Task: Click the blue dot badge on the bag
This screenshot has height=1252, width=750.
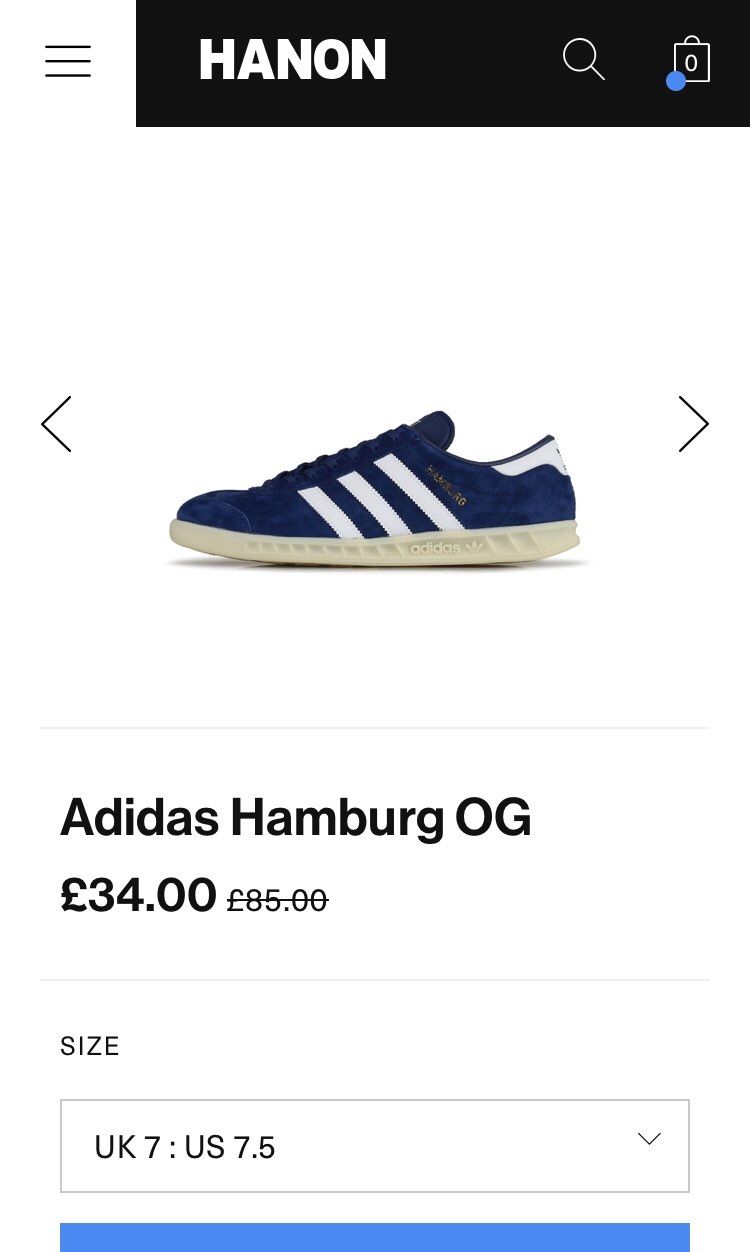Action: pyautogui.click(x=676, y=81)
